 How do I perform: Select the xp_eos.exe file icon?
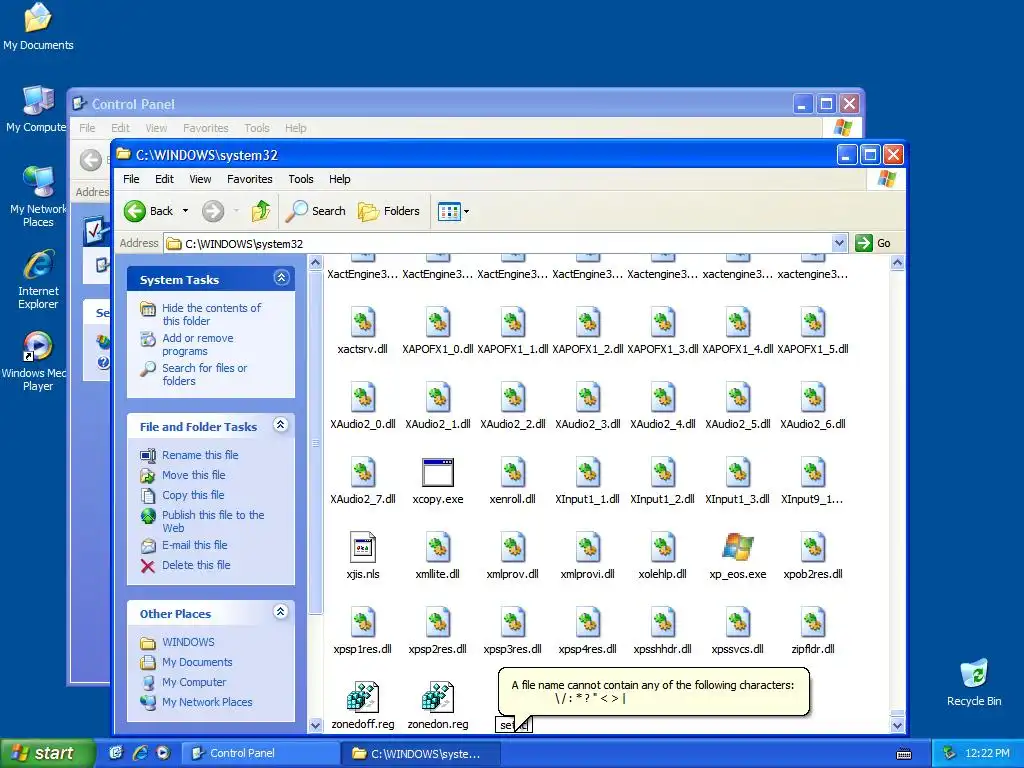(x=738, y=547)
